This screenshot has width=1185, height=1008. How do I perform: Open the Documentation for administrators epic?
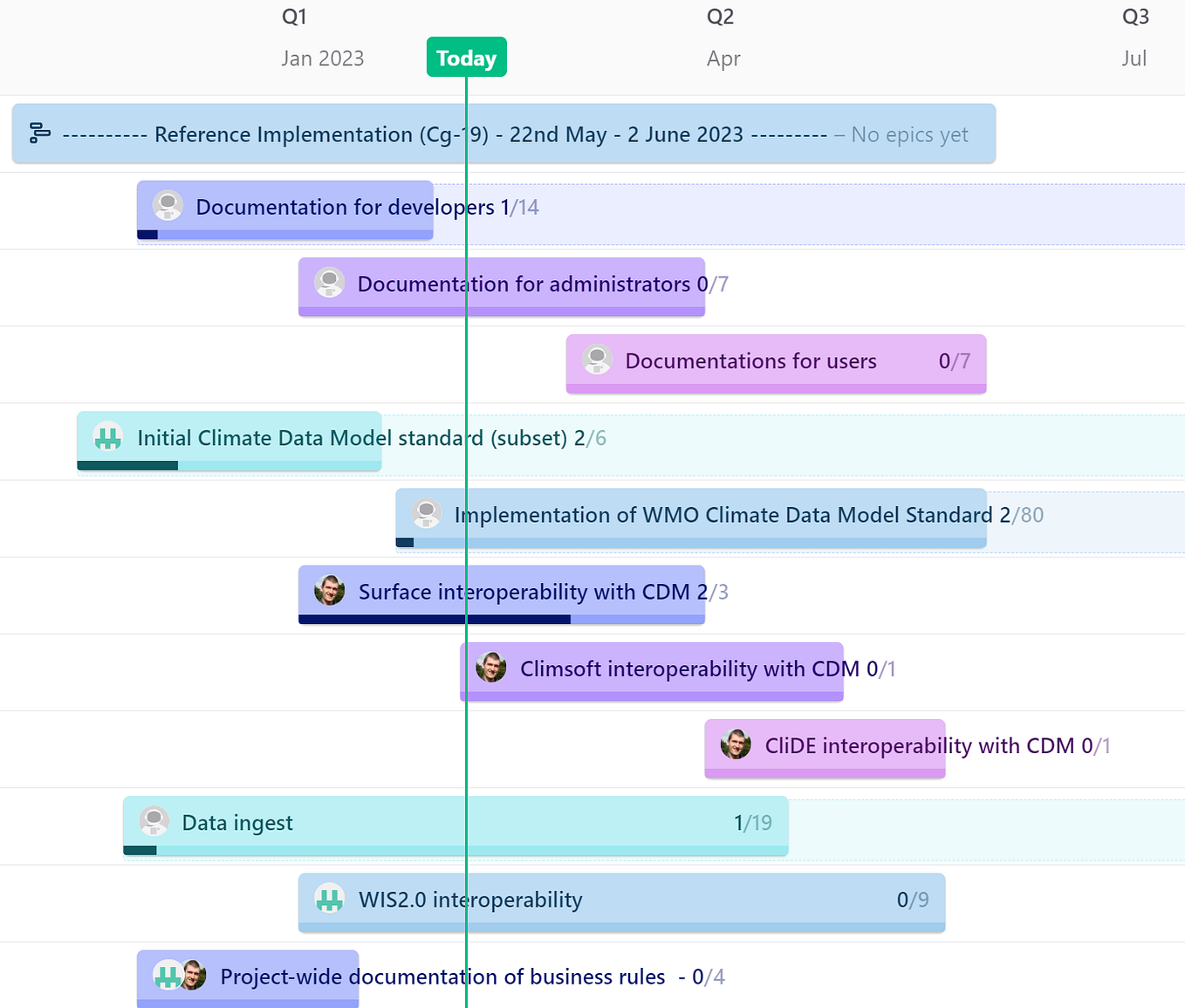point(522,284)
